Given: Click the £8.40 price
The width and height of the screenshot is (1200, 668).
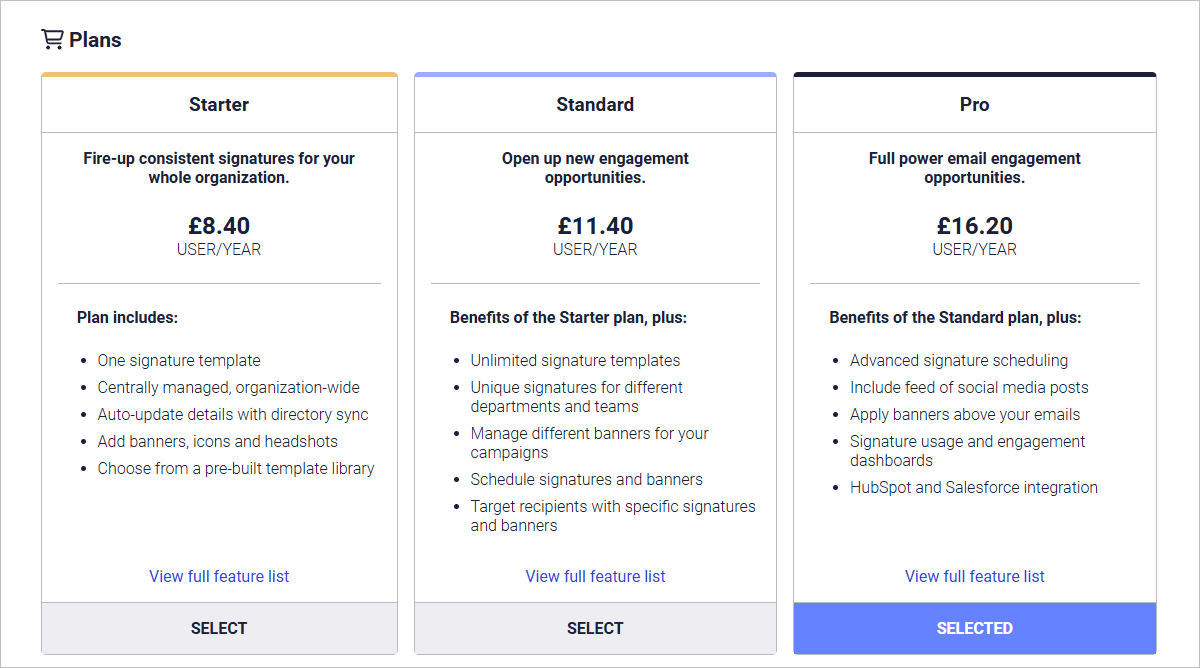Looking at the screenshot, I should [219, 226].
